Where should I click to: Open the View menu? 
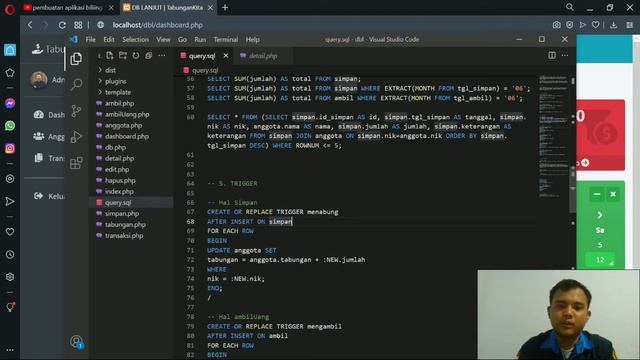tap(163, 40)
